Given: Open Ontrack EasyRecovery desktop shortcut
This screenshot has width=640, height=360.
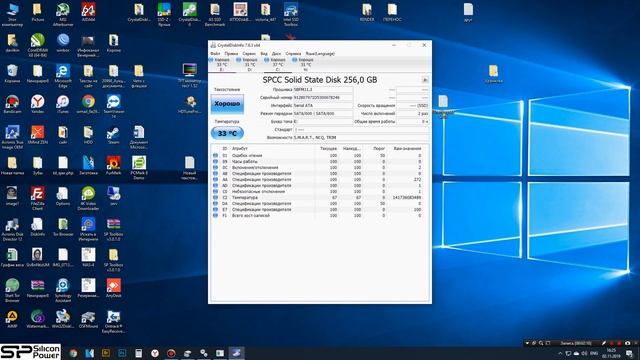Looking at the screenshot, I should (x=113, y=321).
